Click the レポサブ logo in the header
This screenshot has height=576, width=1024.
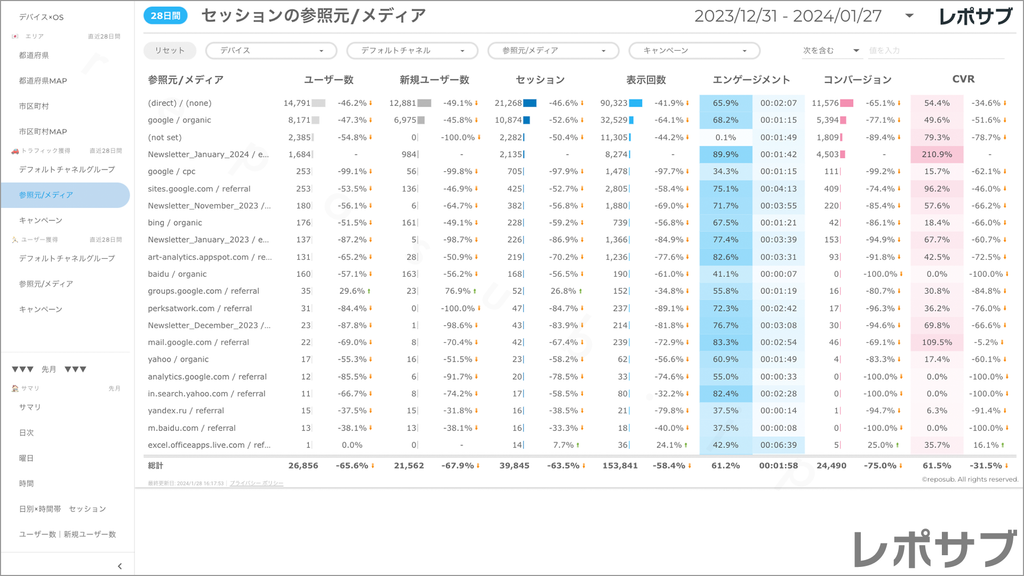click(977, 16)
